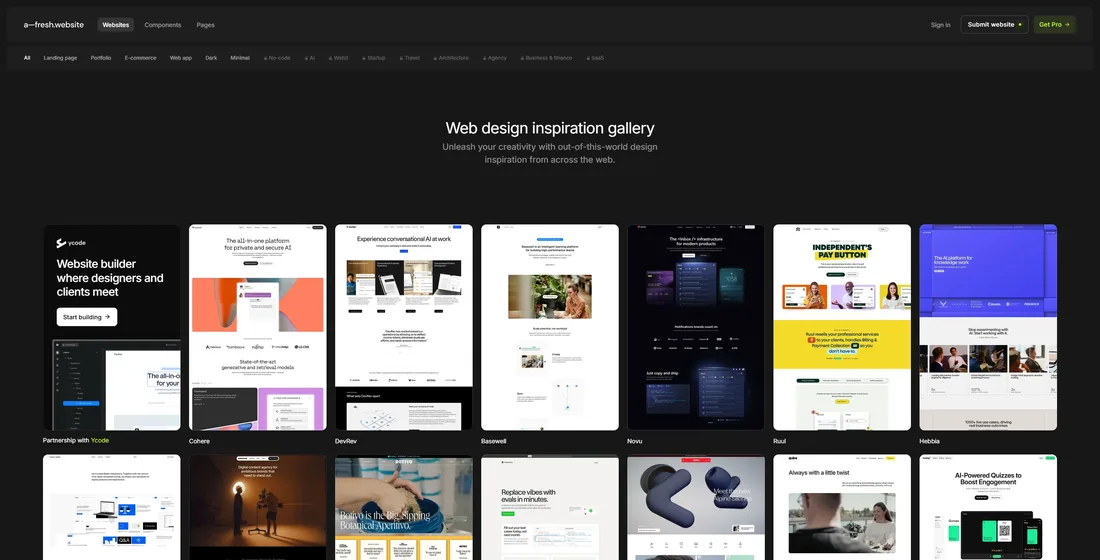
Task: Click the locked Web3 filter
Action: pos(339,58)
